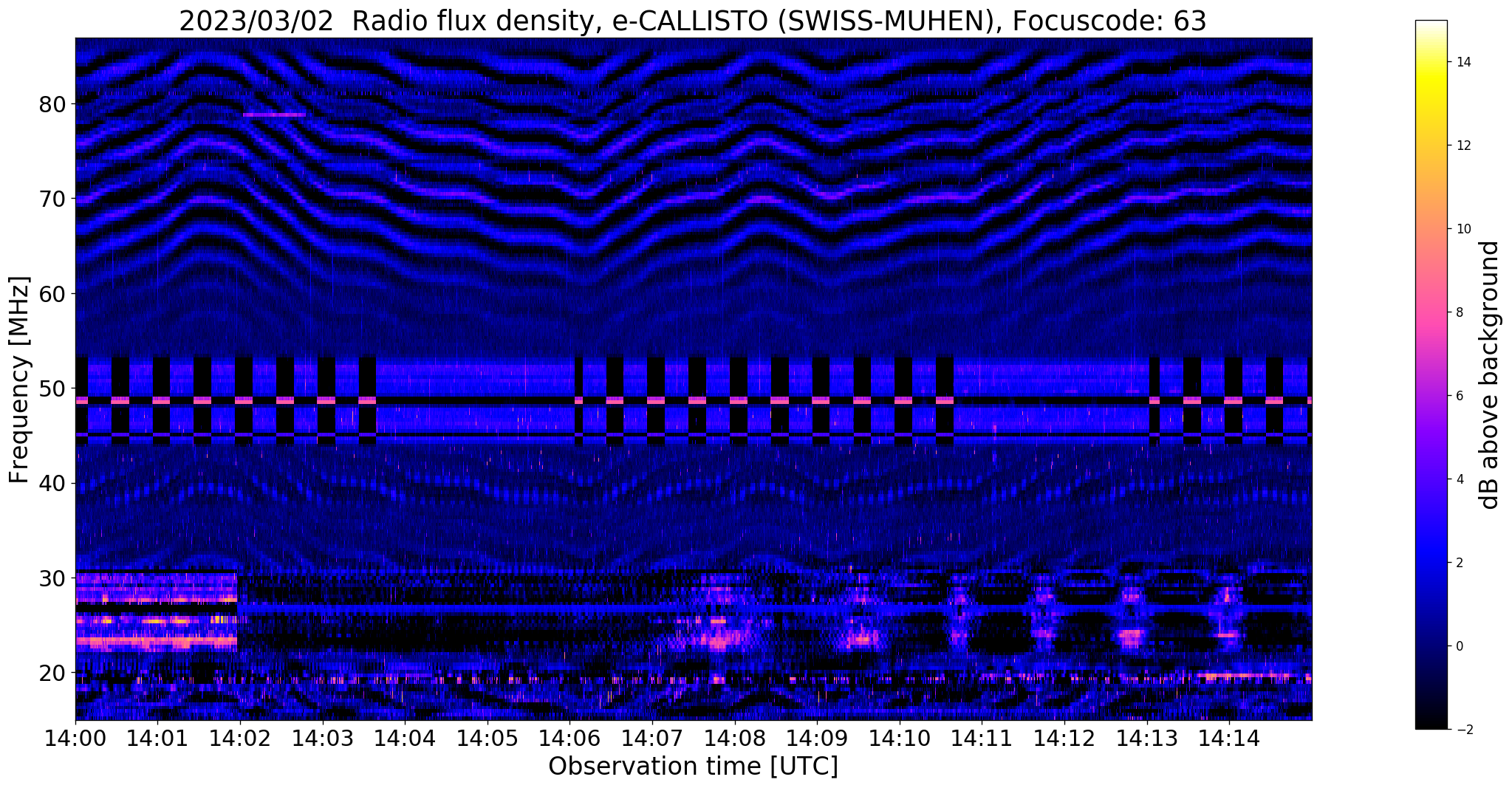Click the colorbar tick label 12
This screenshot has width=1512, height=788.
[x=1463, y=145]
